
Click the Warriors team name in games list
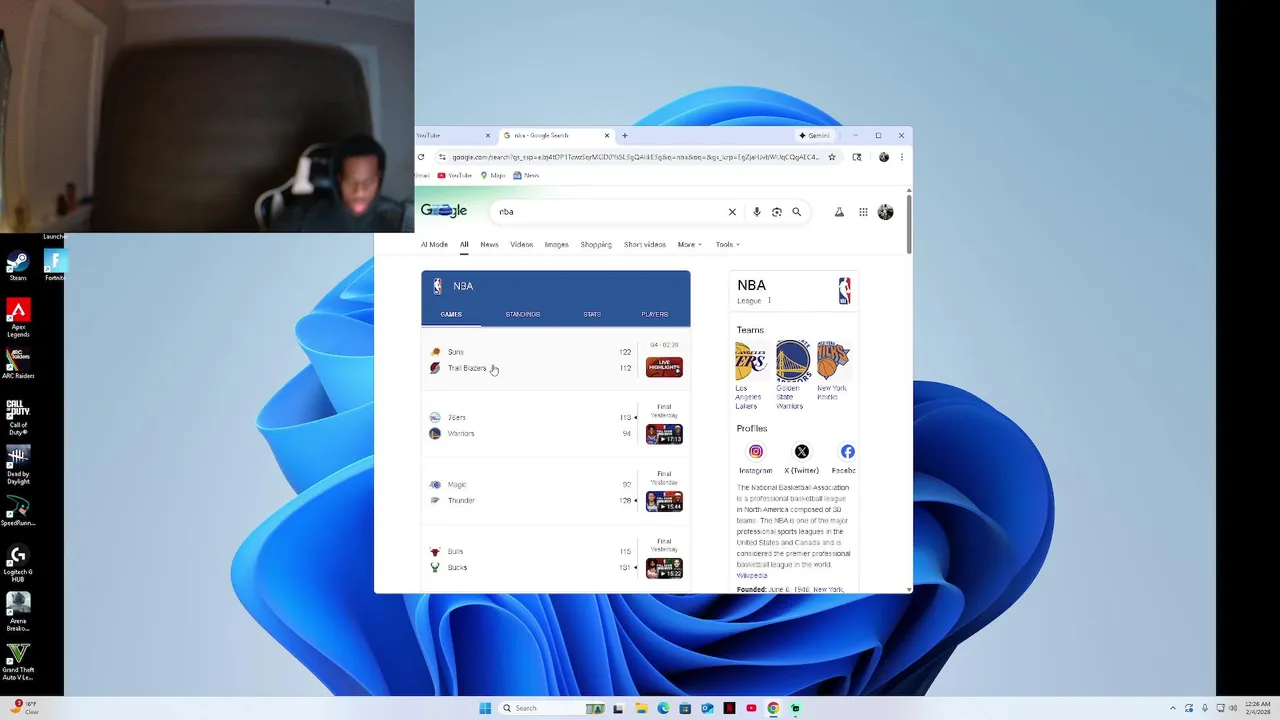pos(461,434)
